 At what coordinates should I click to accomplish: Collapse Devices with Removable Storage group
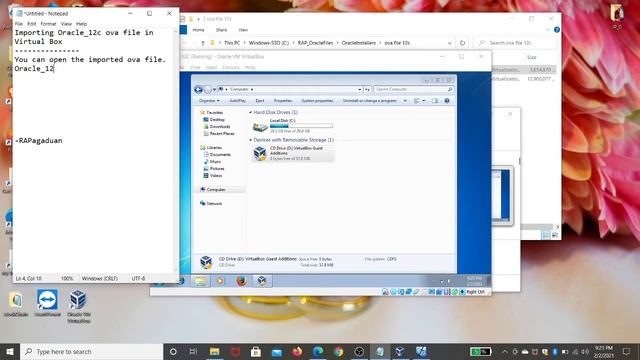[251, 140]
